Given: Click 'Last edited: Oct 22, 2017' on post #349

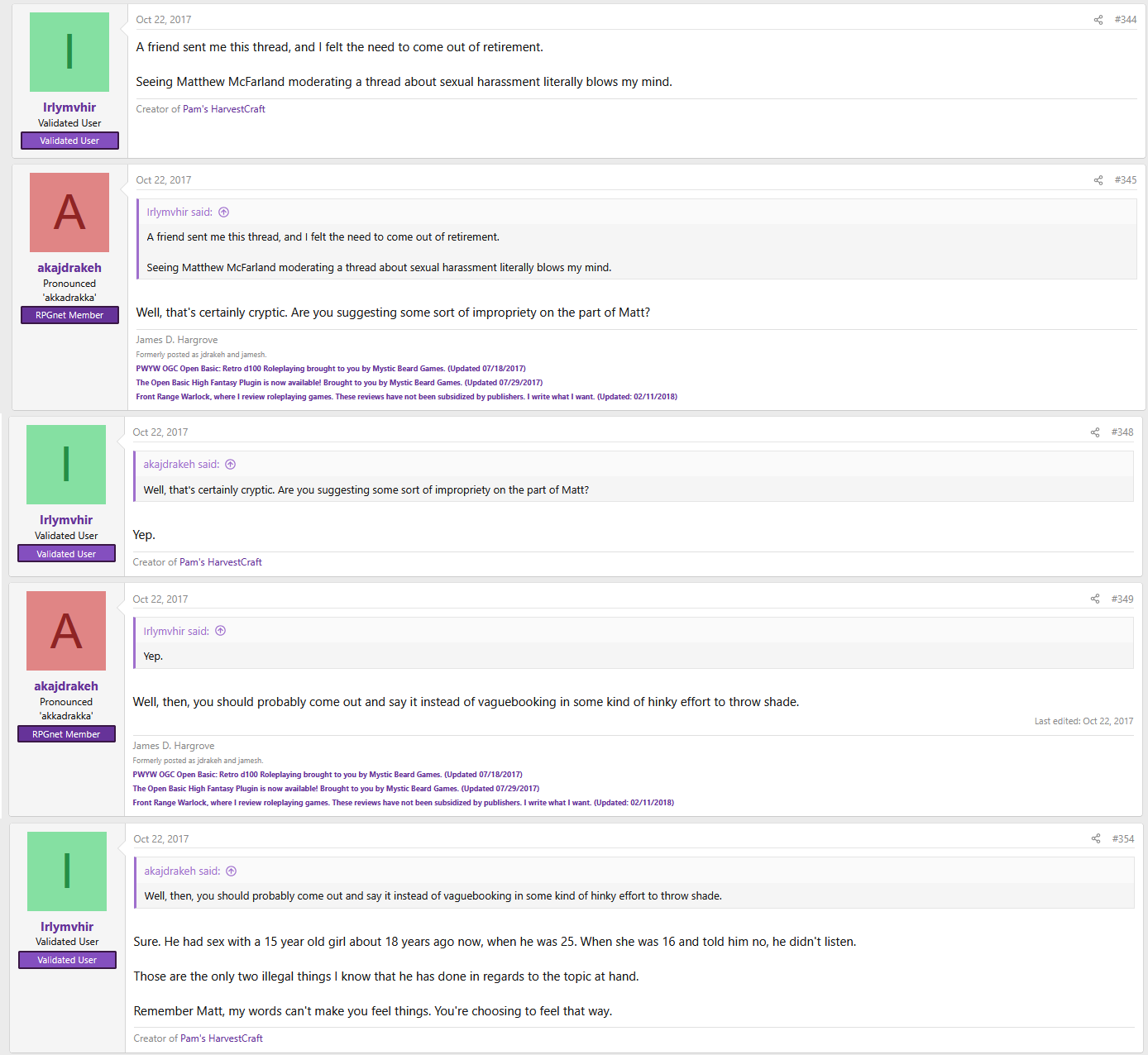Looking at the screenshot, I should coord(1083,722).
